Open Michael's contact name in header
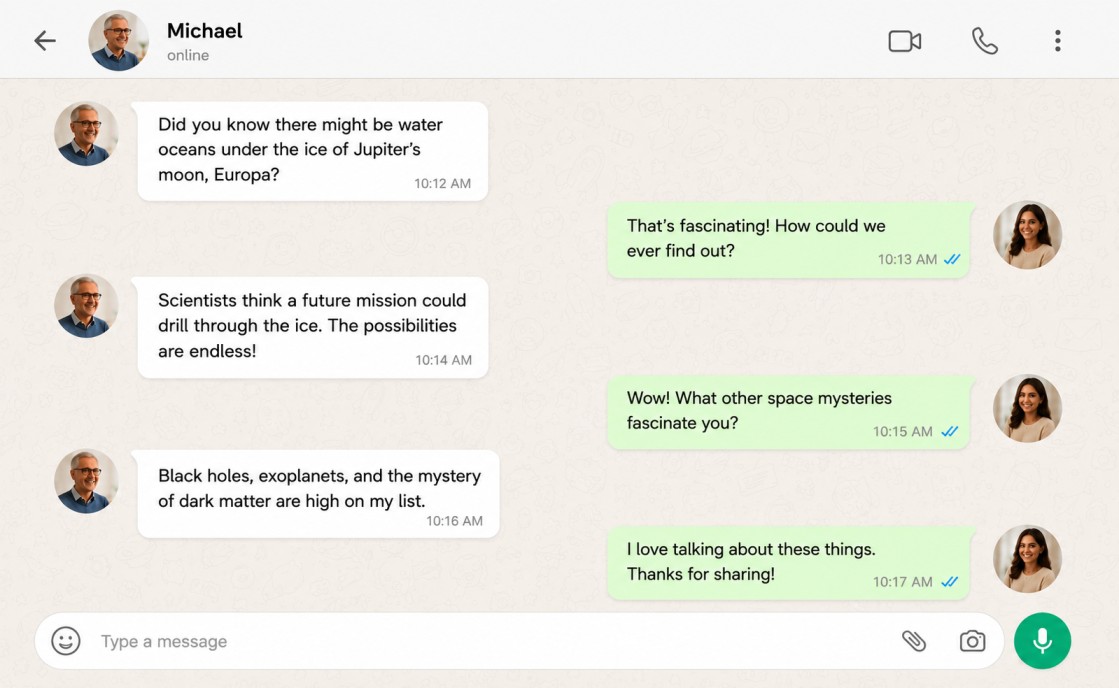The width and height of the screenshot is (1119, 688). 205,31
